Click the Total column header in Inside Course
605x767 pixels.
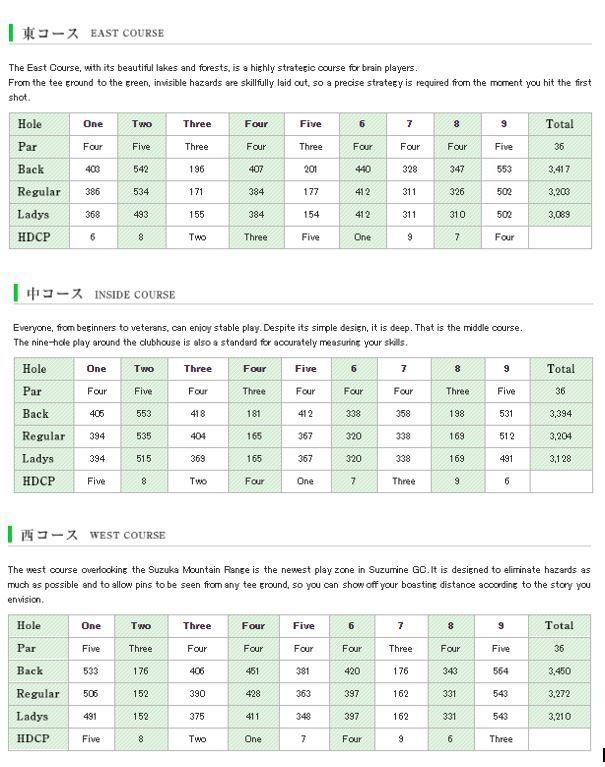560,369
